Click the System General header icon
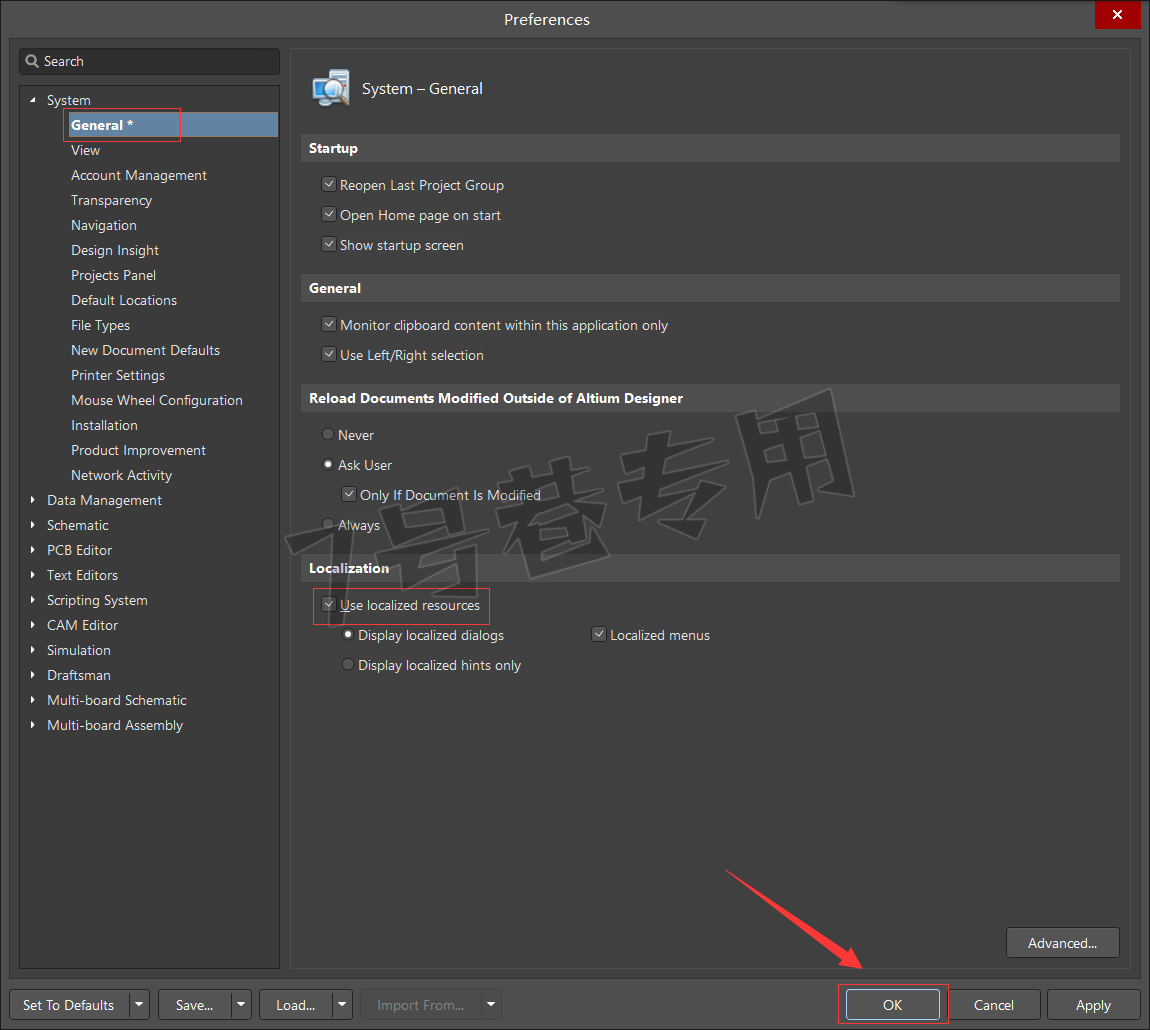This screenshot has height=1030, width=1150. [x=331, y=88]
